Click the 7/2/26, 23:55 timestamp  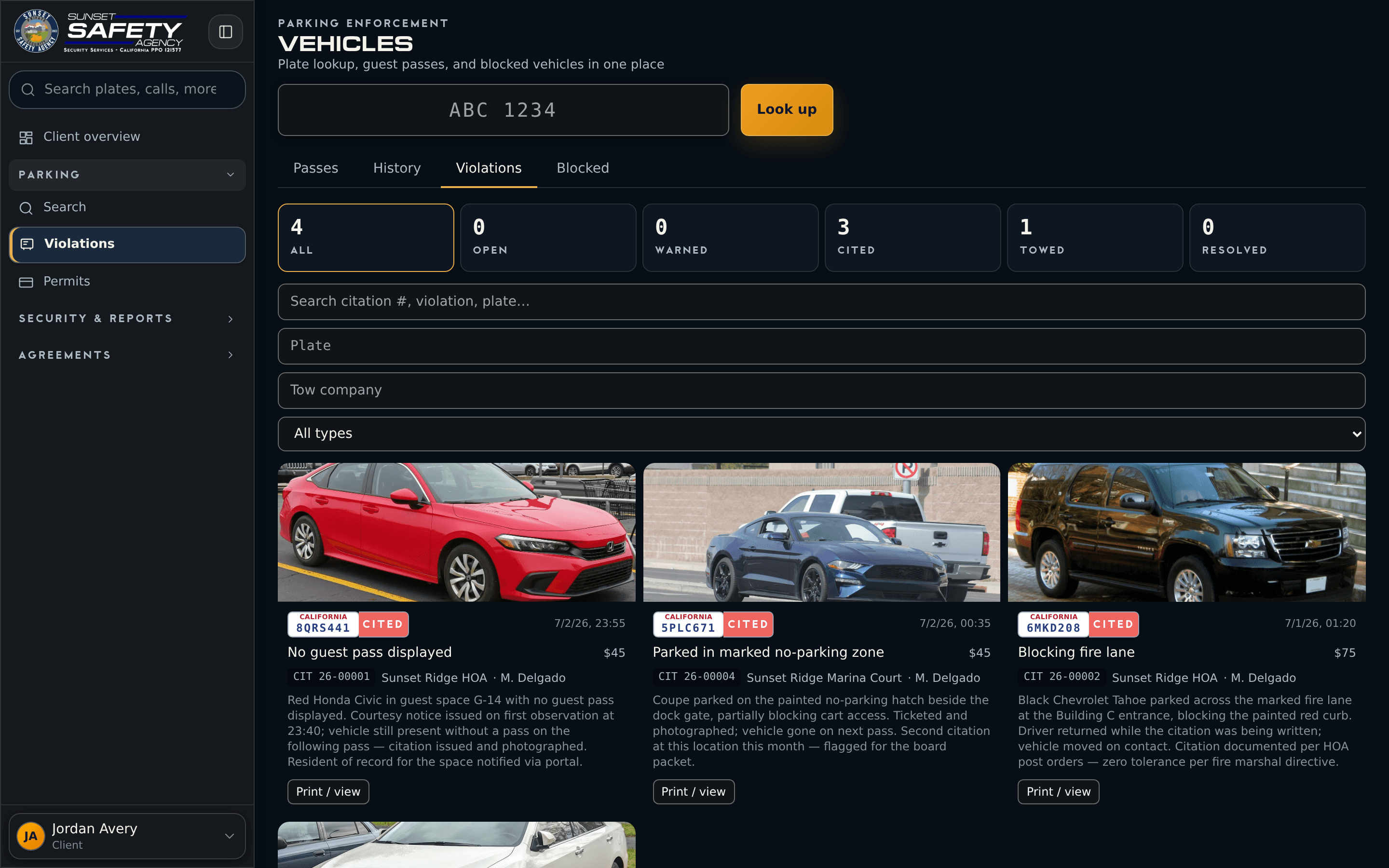pos(589,624)
